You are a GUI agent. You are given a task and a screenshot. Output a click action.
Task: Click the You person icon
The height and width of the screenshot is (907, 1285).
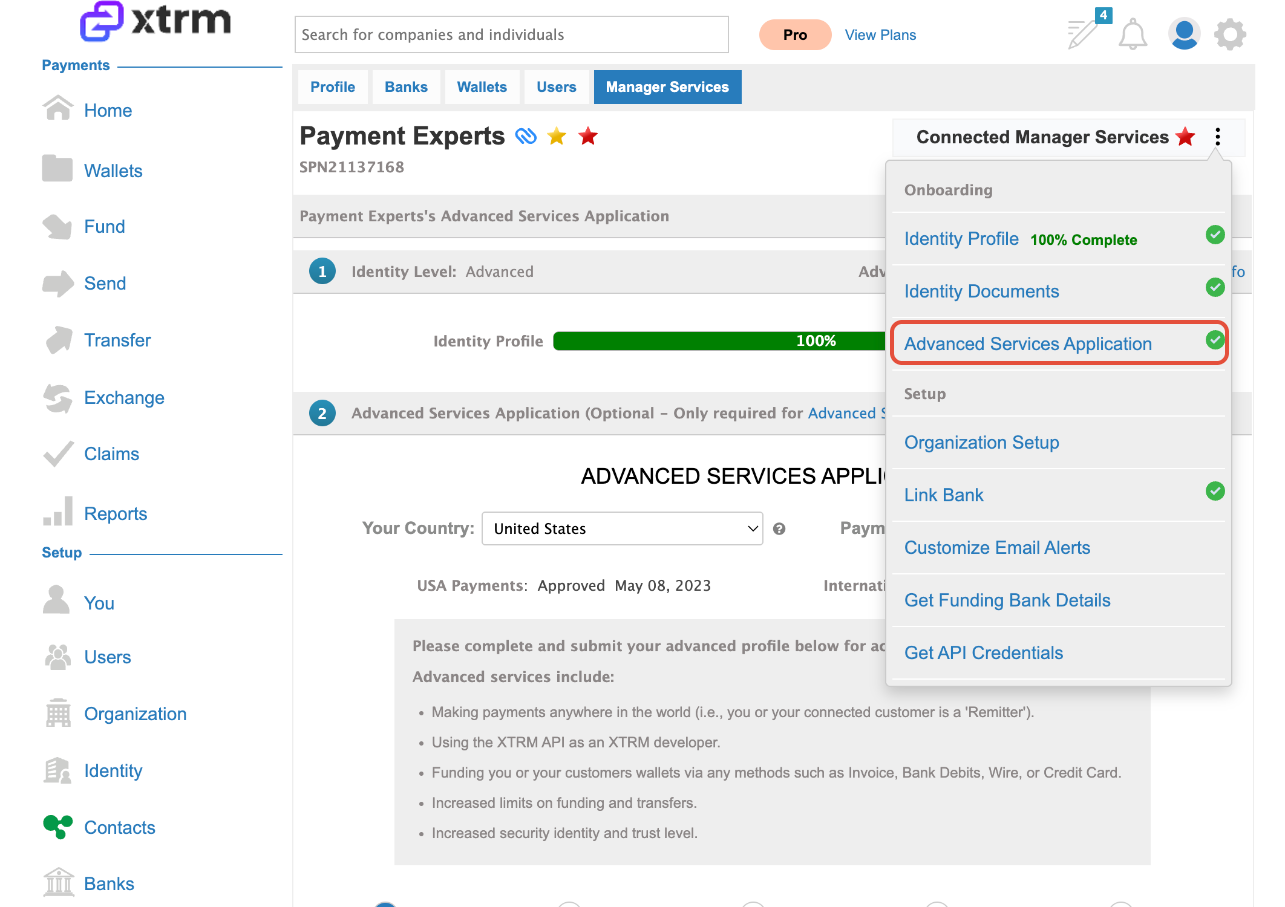[57, 600]
